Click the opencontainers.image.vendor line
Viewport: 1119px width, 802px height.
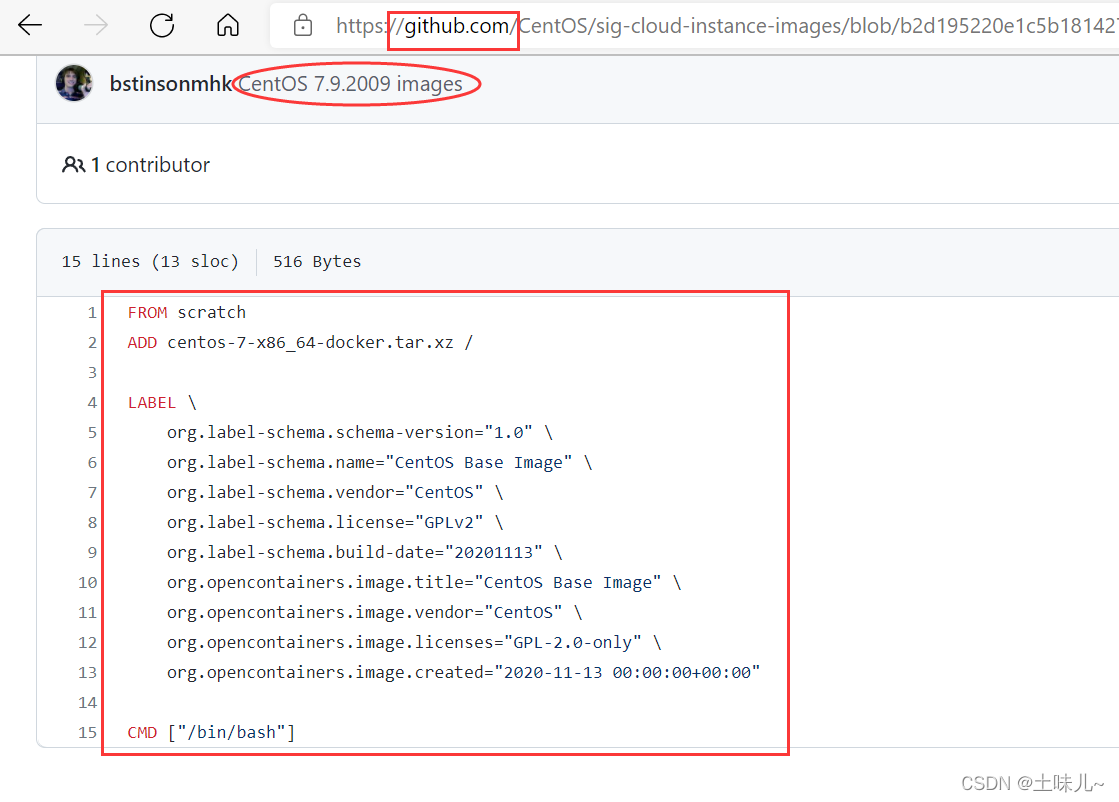[375, 612]
